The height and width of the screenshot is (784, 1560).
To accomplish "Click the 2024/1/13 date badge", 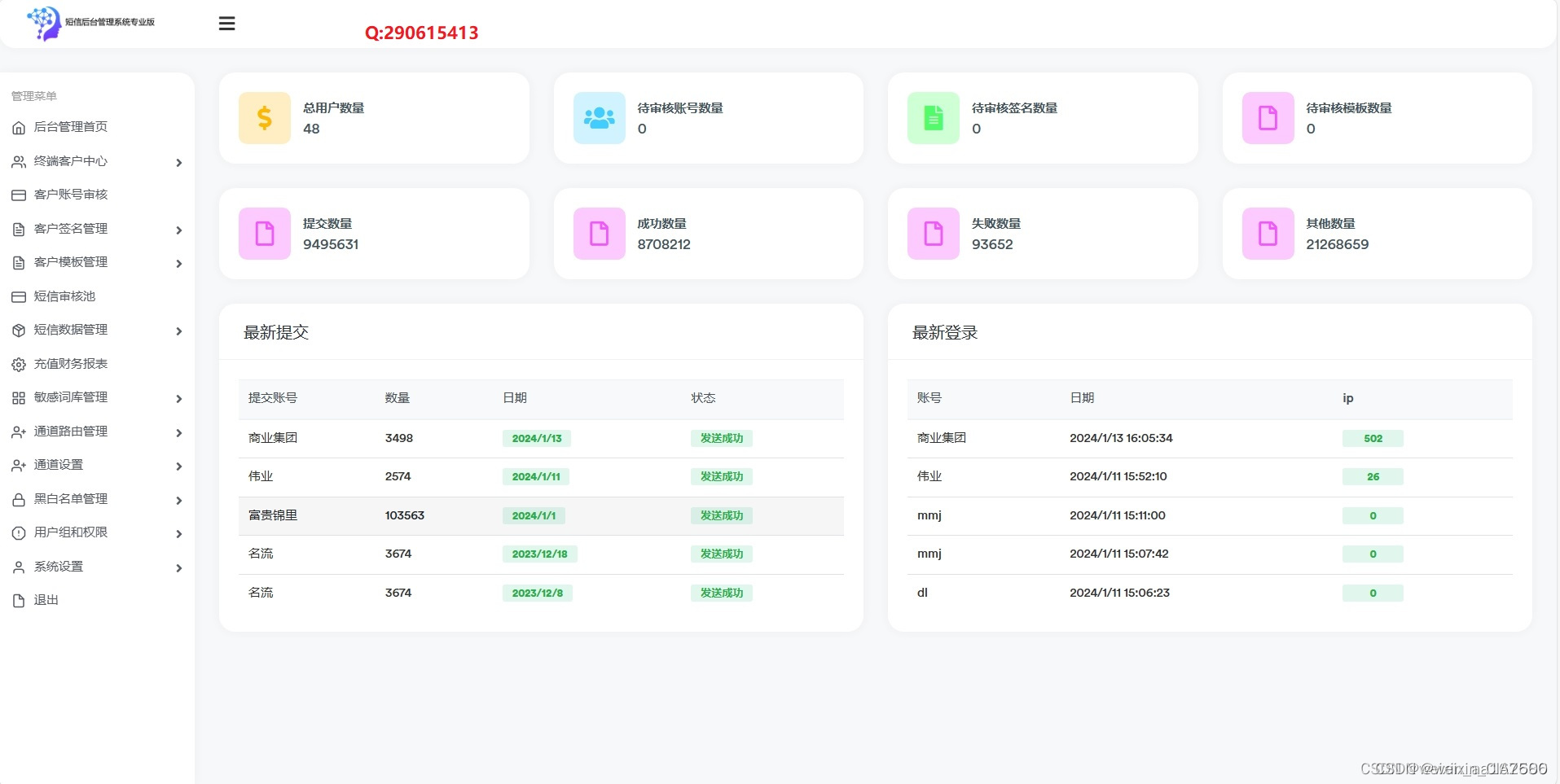I will [537, 438].
